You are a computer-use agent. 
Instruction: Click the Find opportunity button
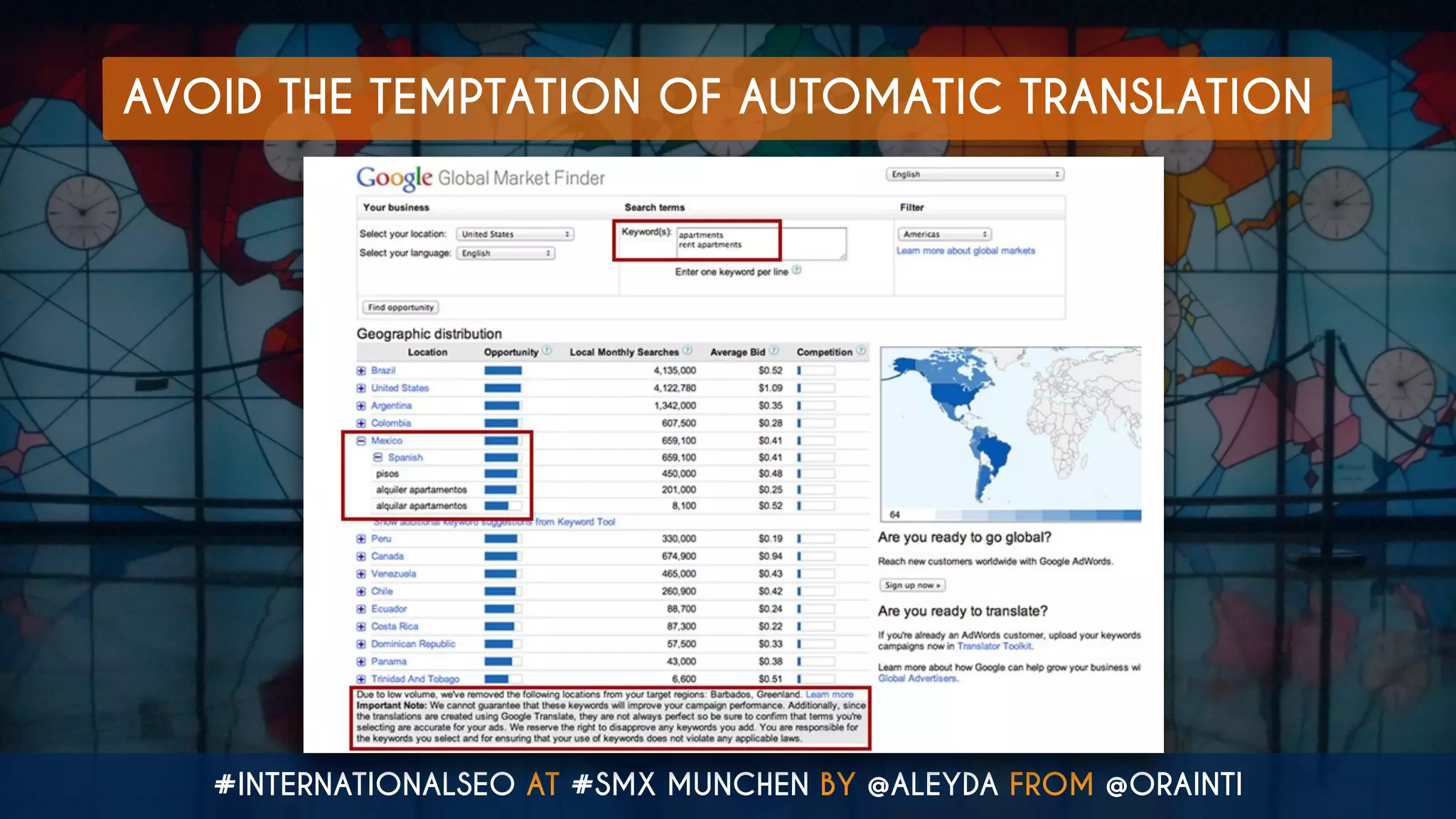pos(401,307)
